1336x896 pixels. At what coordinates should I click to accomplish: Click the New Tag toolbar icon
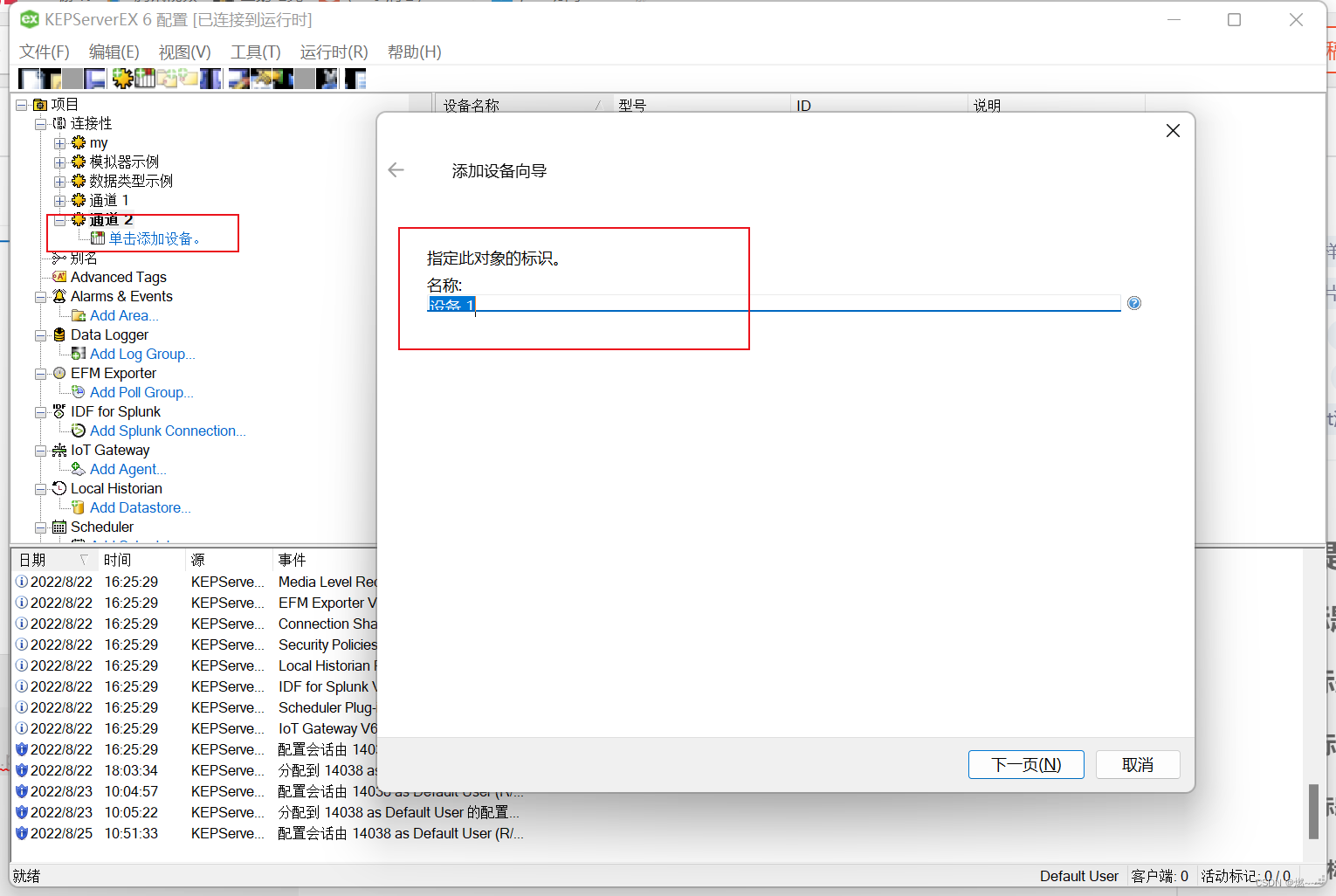click(x=189, y=79)
